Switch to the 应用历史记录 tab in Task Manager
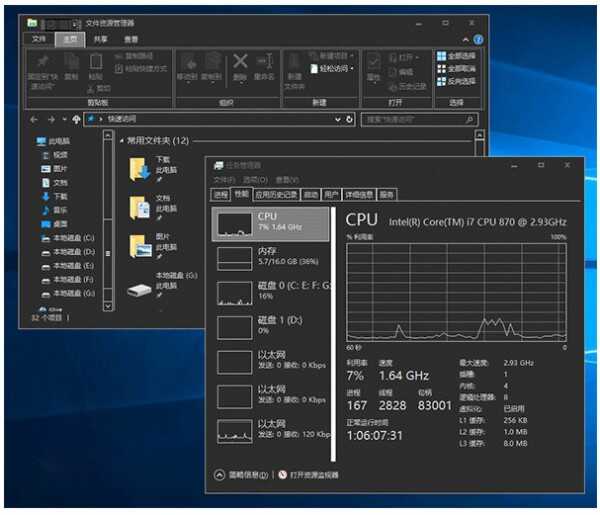This screenshot has width=600, height=515. [276, 194]
